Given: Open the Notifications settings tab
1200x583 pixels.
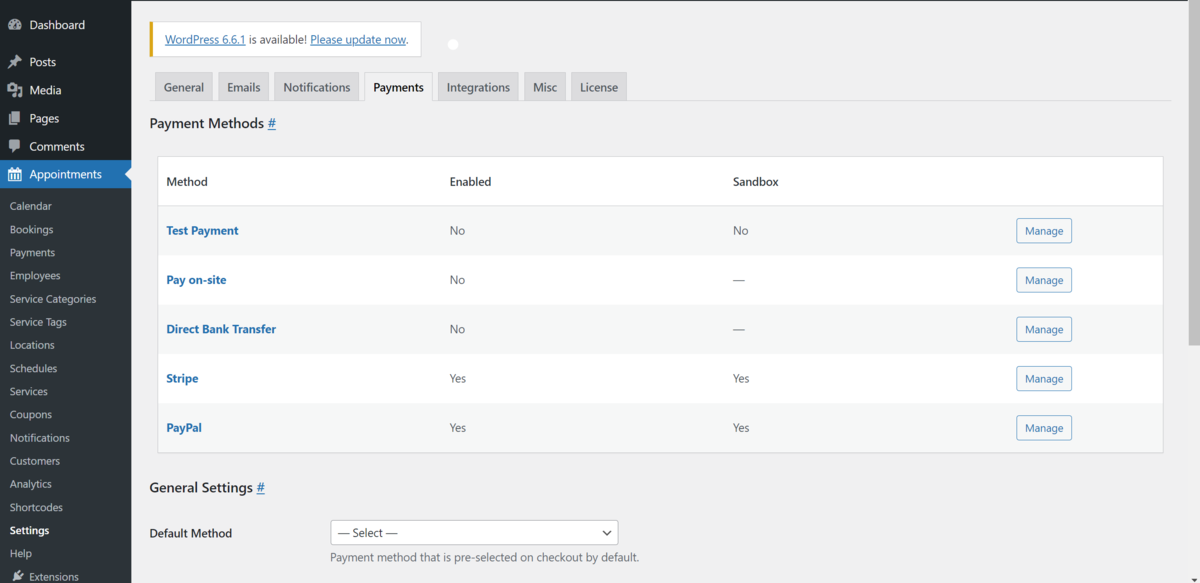Looking at the screenshot, I should [316, 87].
